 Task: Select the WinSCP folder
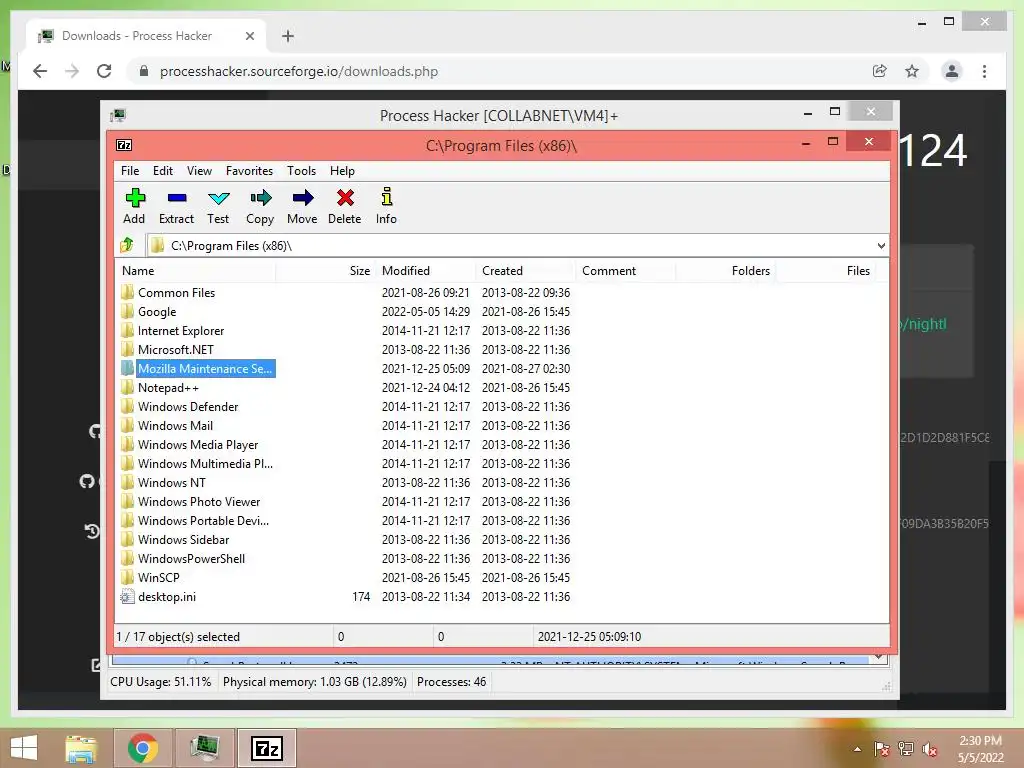(x=158, y=577)
